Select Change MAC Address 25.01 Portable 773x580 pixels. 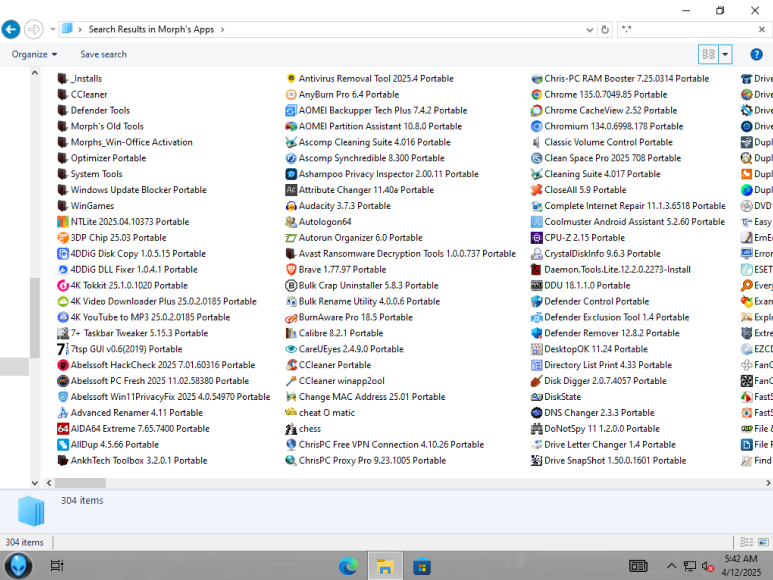[x=372, y=397]
